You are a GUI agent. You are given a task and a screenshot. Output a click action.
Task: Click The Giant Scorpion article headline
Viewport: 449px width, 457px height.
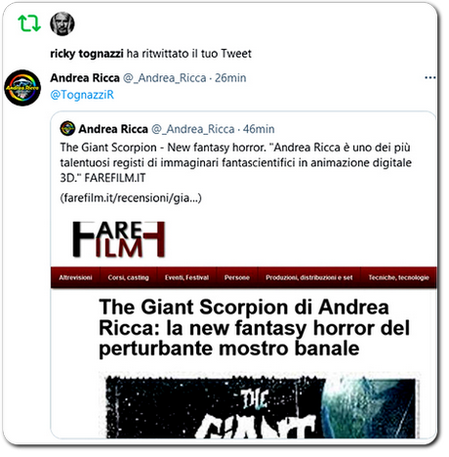[254, 328]
